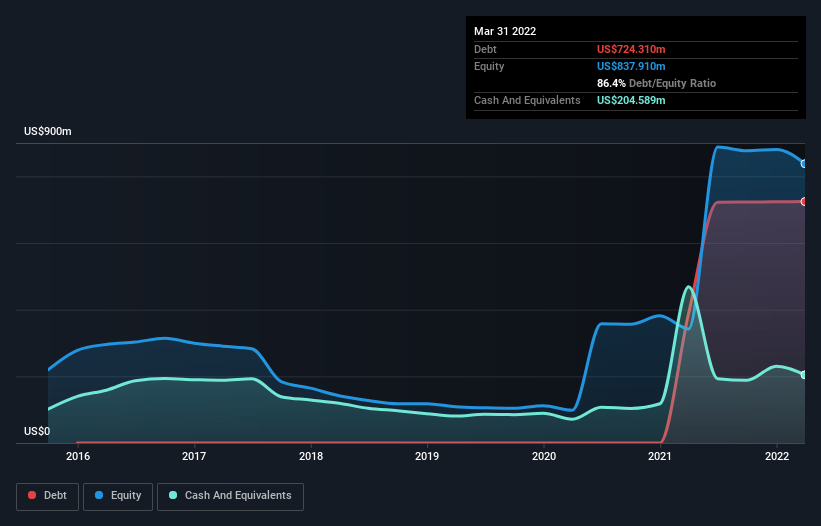The width and height of the screenshot is (821, 526).
Task: Click the 2021 x-axis label
Action: click(x=660, y=456)
